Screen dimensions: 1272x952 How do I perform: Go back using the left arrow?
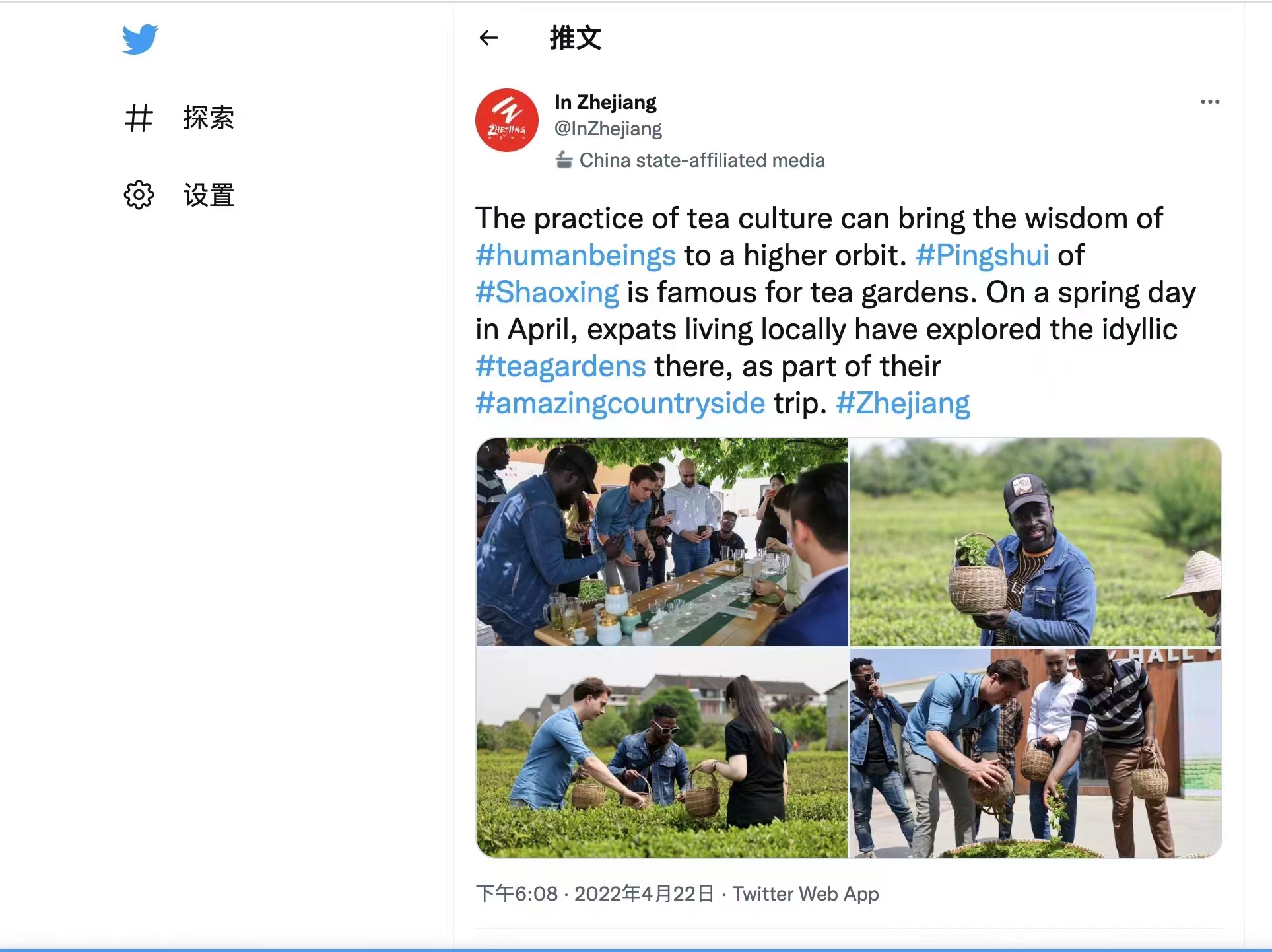[488, 38]
